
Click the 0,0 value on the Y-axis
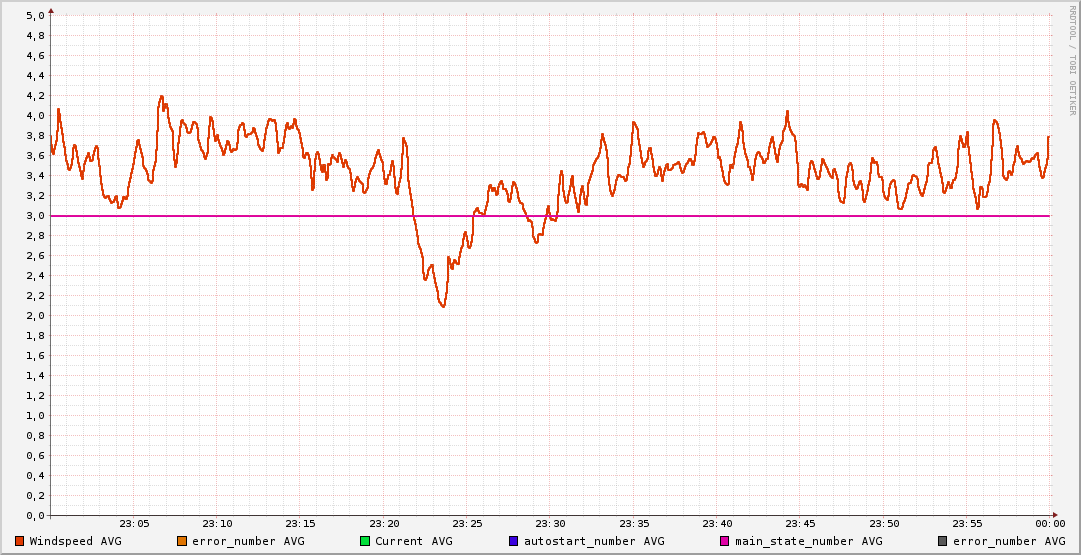click(35, 516)
